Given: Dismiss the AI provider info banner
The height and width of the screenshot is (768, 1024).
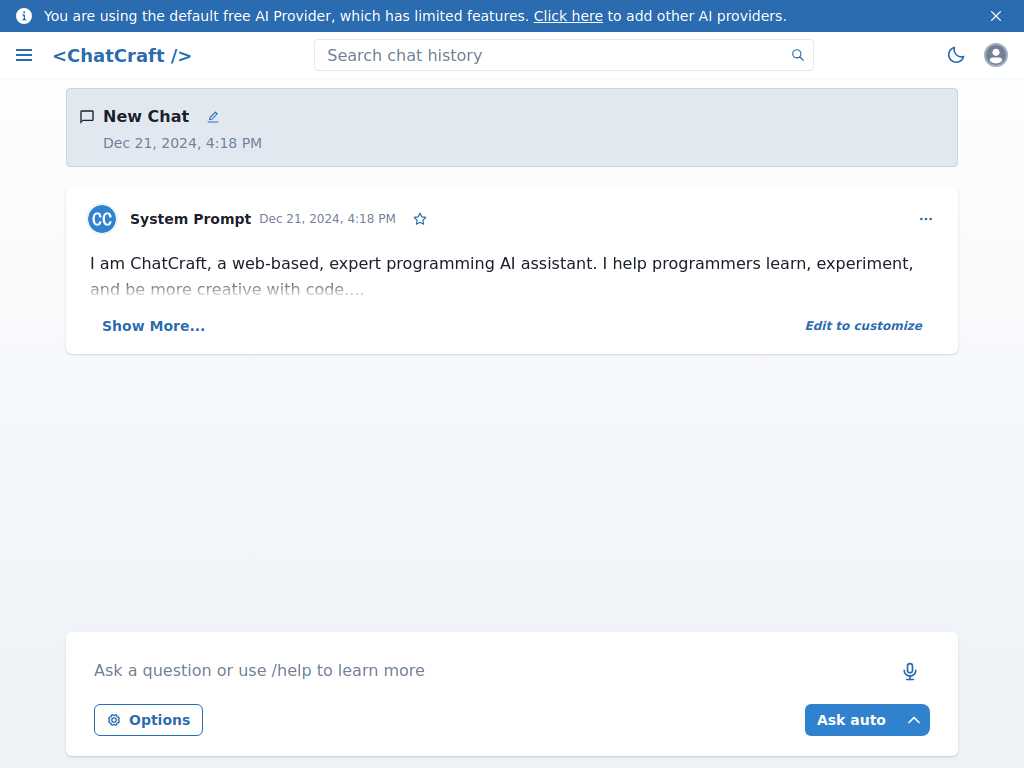Looking at the screenshot, I should (x=995, y=16).
